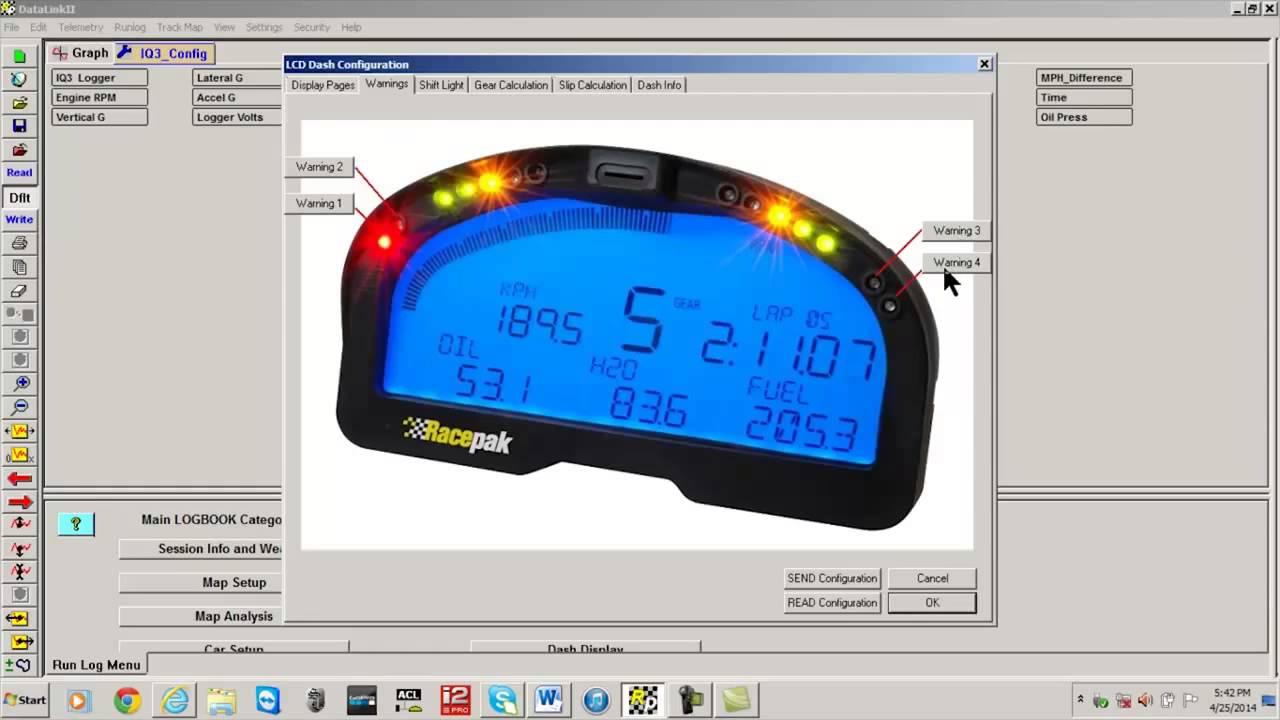Click the red right arrow toolbar icon
The height and width of the screenshot is (720, 1280).
[x=19, y=502]
